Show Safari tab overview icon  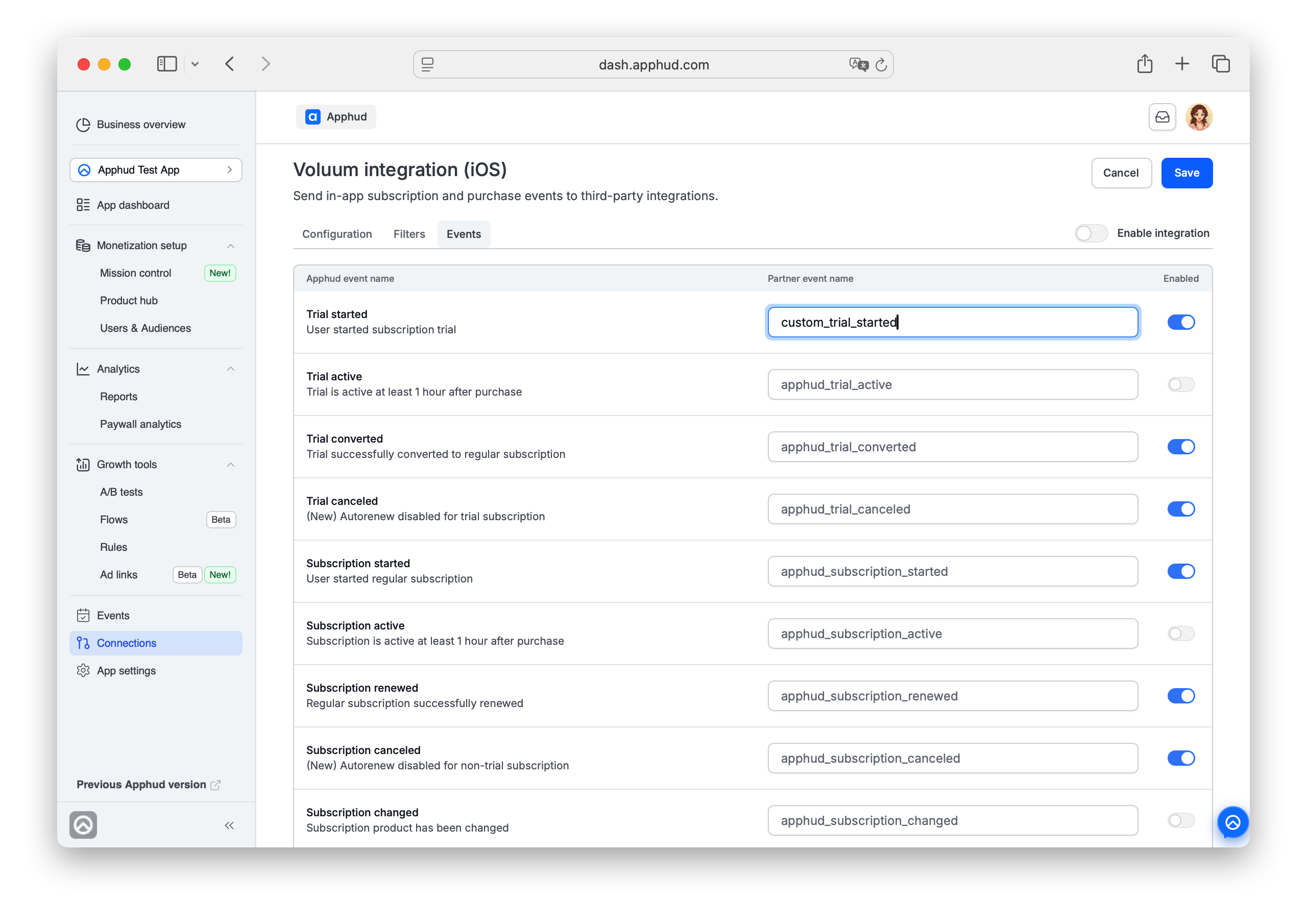point(1221,64)
